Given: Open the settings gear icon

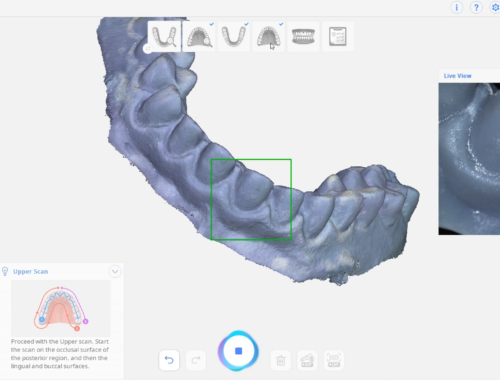Looking at the screenshot, I should click(495, 7).
